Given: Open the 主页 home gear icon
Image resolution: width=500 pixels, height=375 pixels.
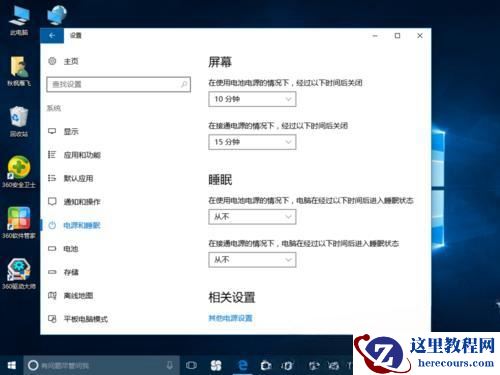Looking at the screenshot, I should (x=52, y=61).
